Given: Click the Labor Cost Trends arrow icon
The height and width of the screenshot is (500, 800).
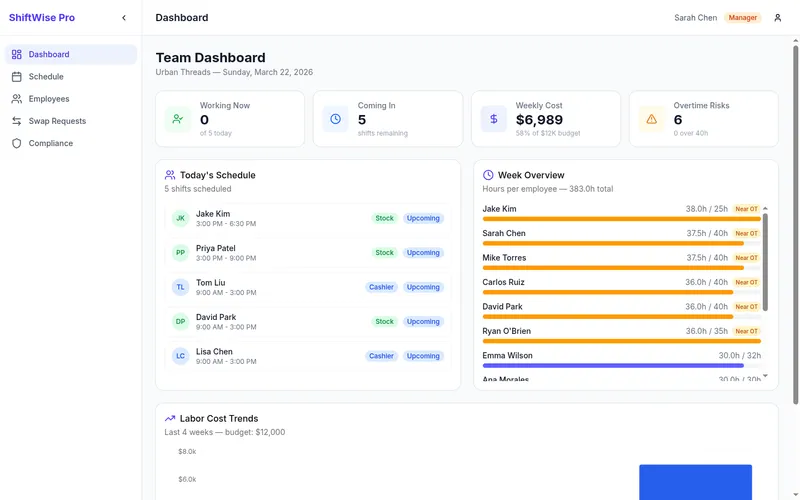Looking at the screenshot, I should coord(171,419).
